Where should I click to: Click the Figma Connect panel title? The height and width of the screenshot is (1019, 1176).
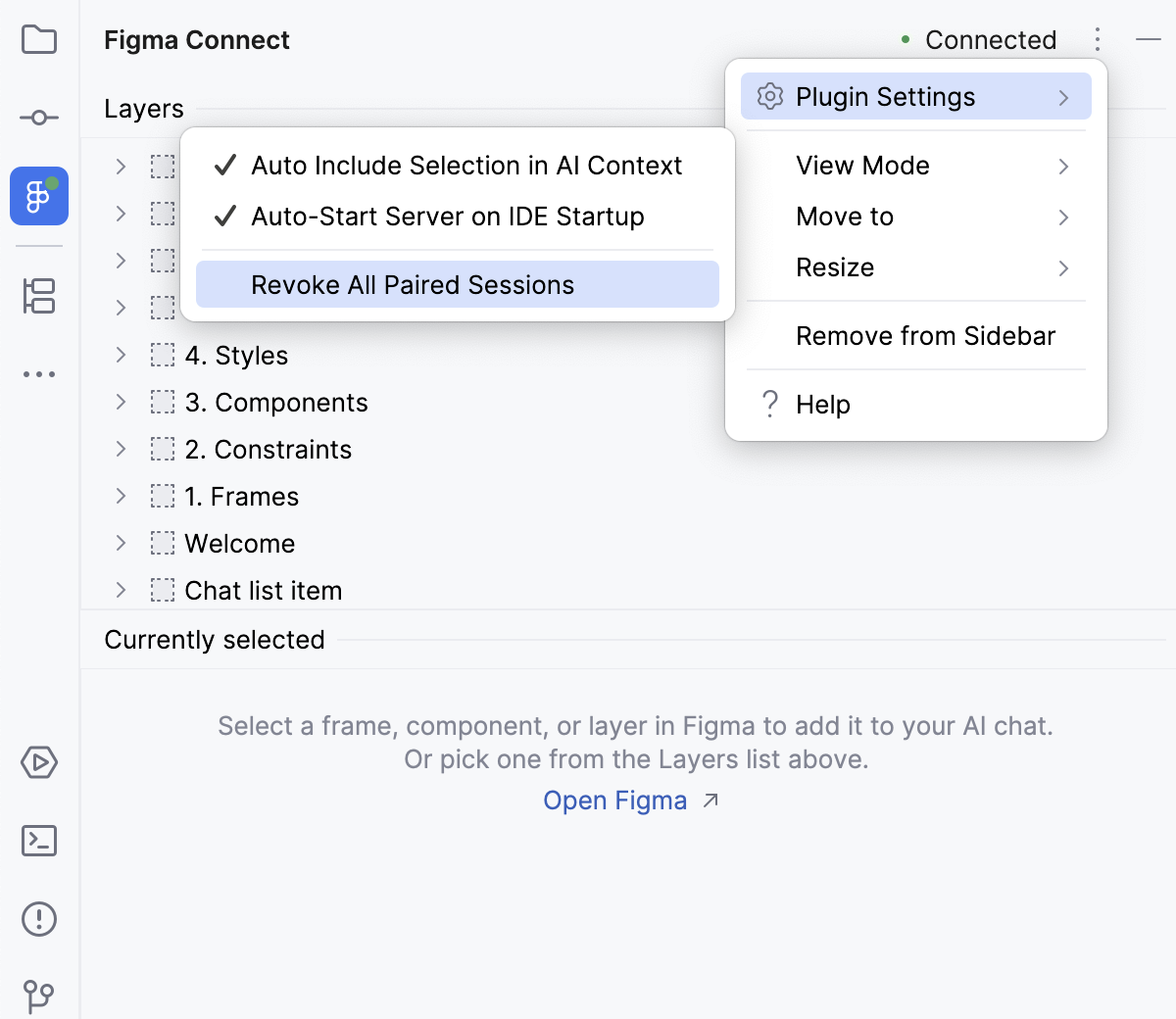point(197,40)
